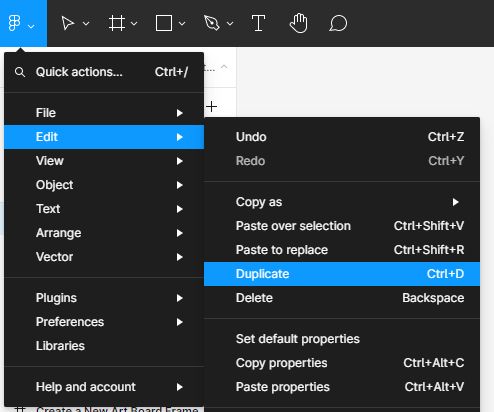Viewport: 494px width, 412px height.
Task: Select the Move tool arrow icon
Action: [x=68, y=23]
